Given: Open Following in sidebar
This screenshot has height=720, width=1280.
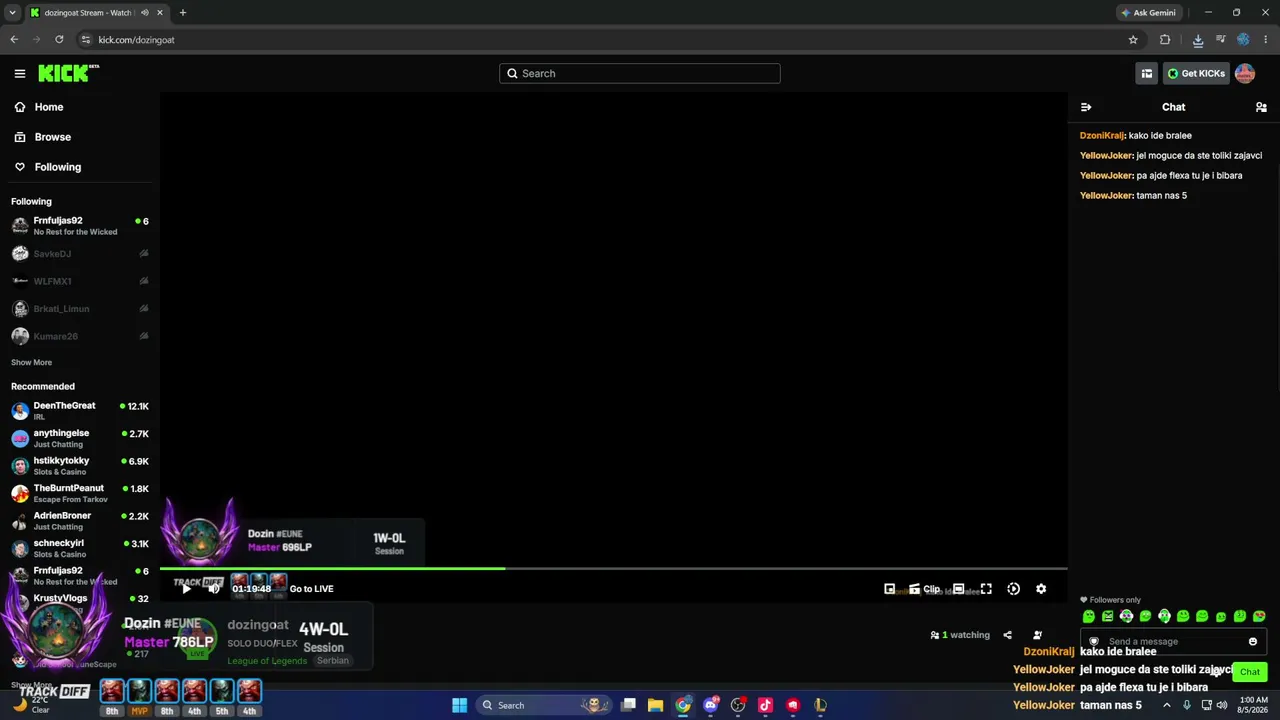Looking at the screenshot, I should coord(80,167).
